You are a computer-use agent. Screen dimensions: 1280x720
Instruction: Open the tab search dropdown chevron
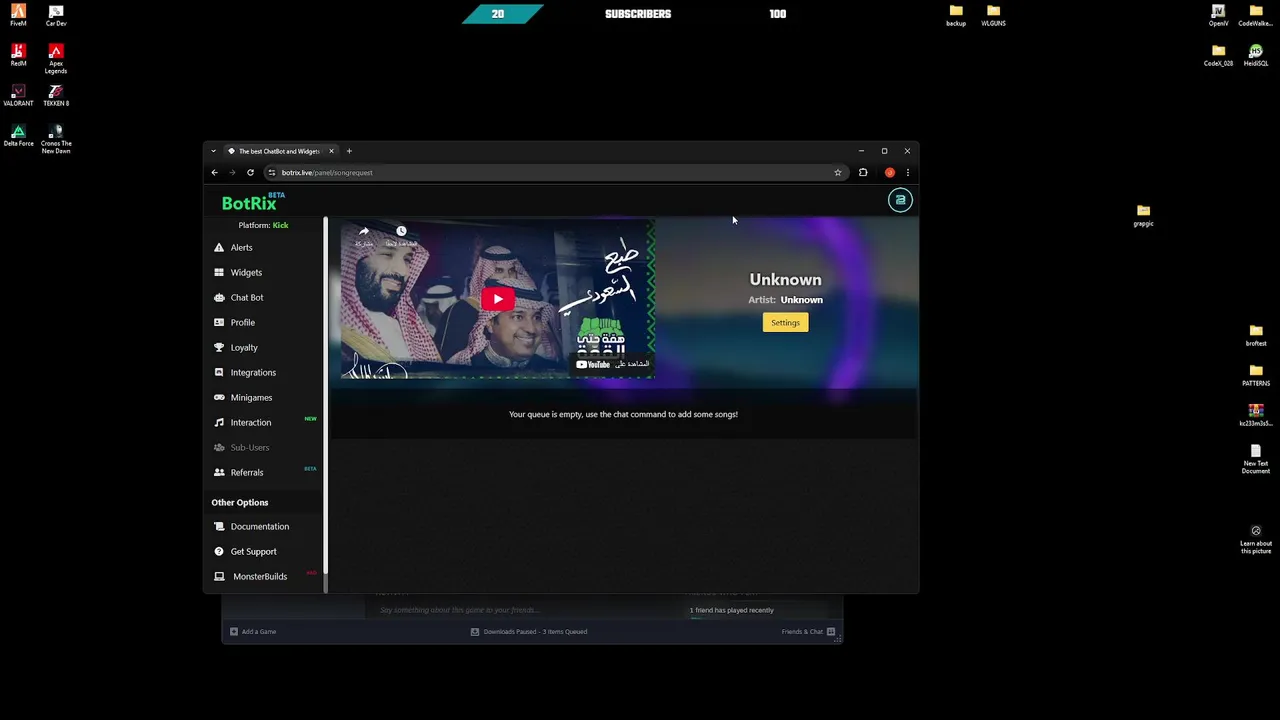click(x=213, y=151)
